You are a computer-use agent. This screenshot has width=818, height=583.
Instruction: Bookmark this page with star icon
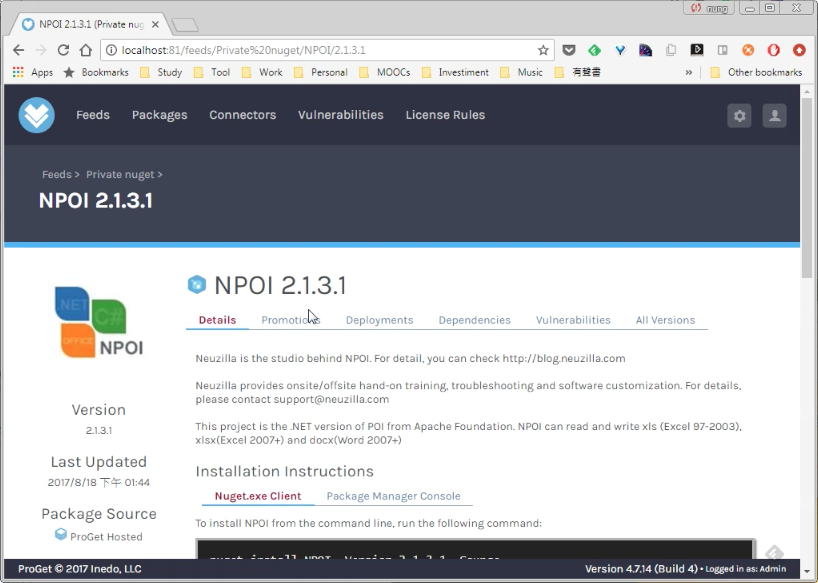click(543, 50)
